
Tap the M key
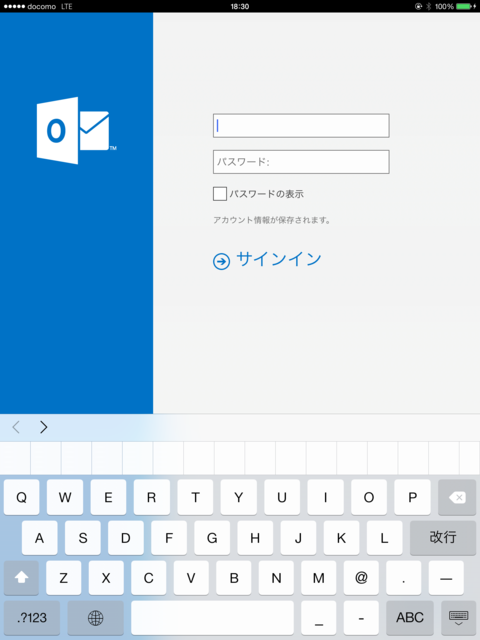(x=319, y=578)
